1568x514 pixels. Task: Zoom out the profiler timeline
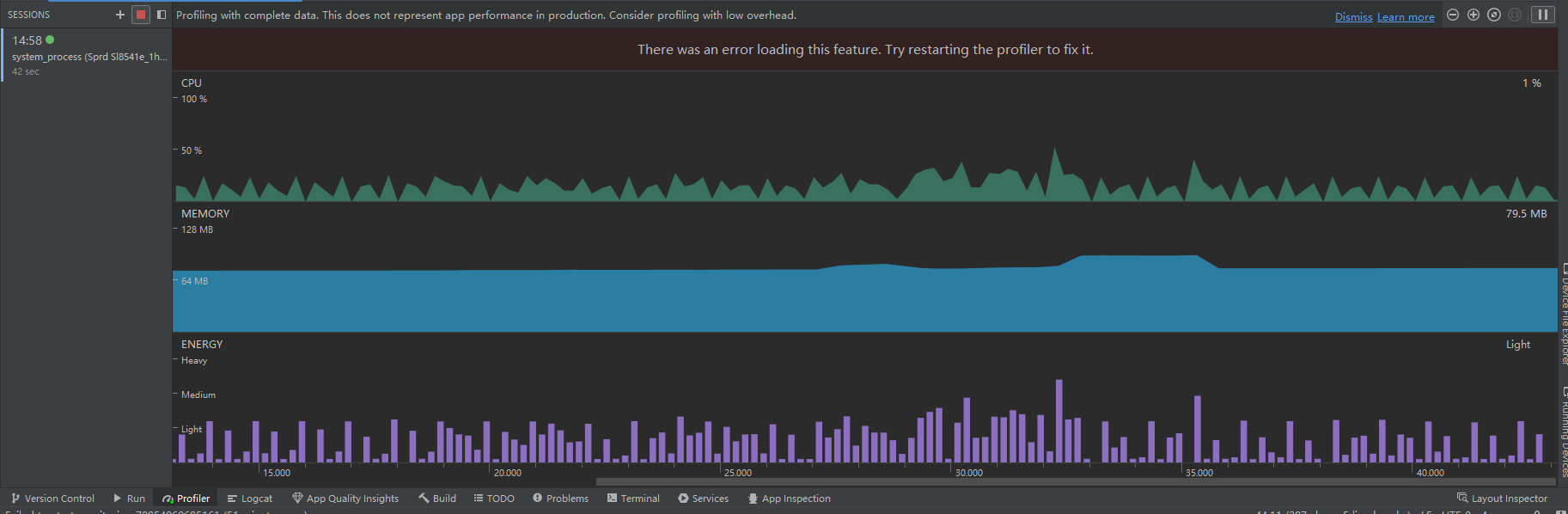pyautogui.click(x=1453, y=15)
